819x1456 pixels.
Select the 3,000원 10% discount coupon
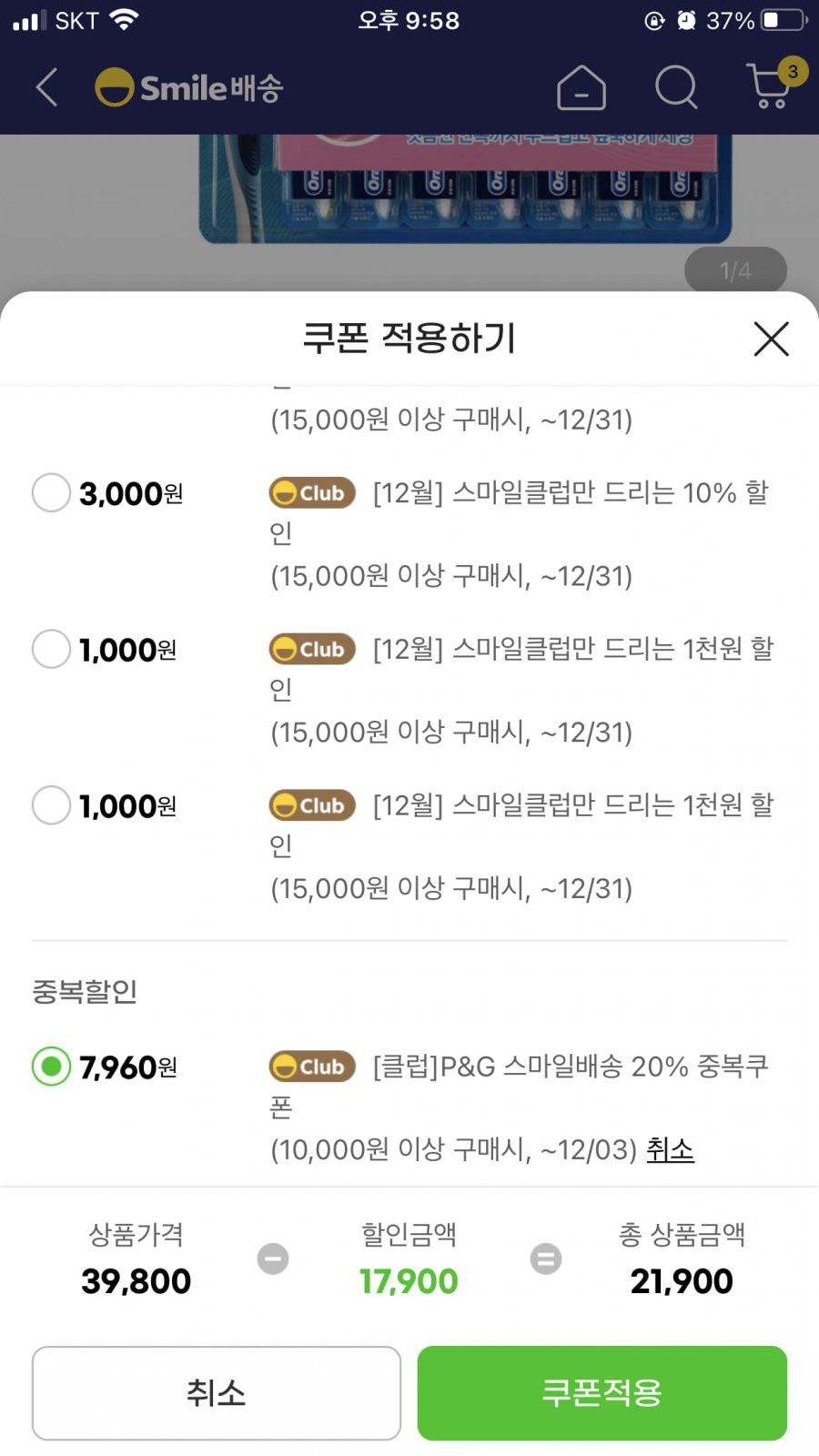click(51, 492)
